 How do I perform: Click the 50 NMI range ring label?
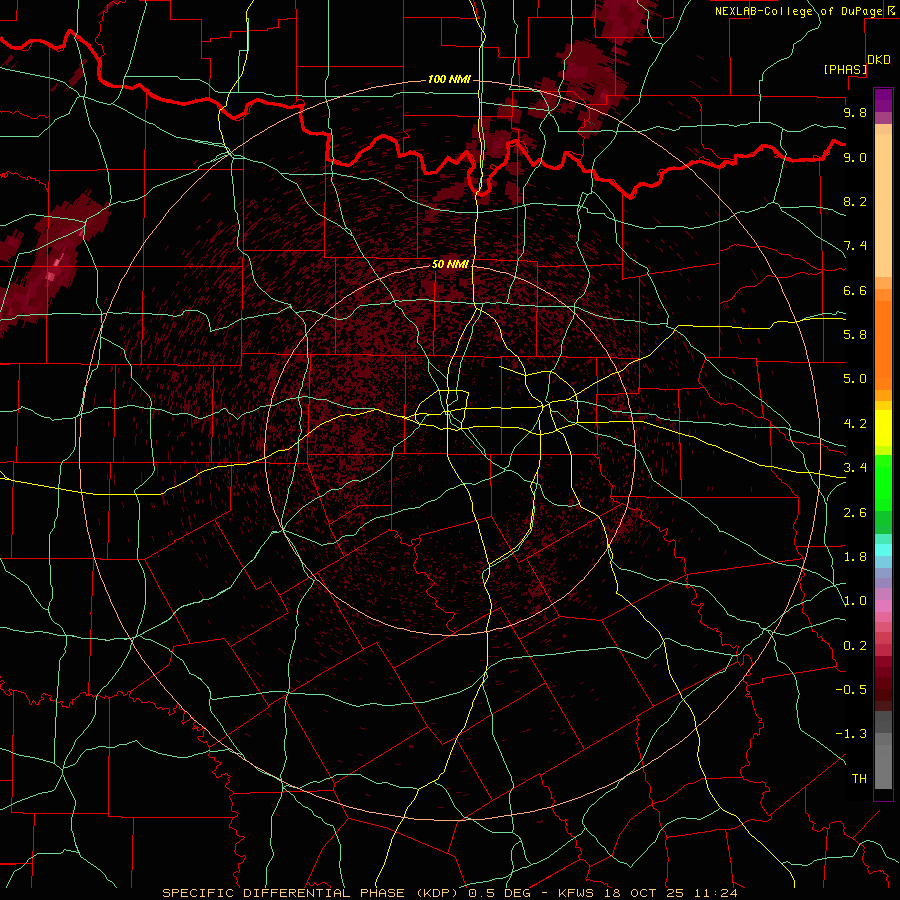450,264
